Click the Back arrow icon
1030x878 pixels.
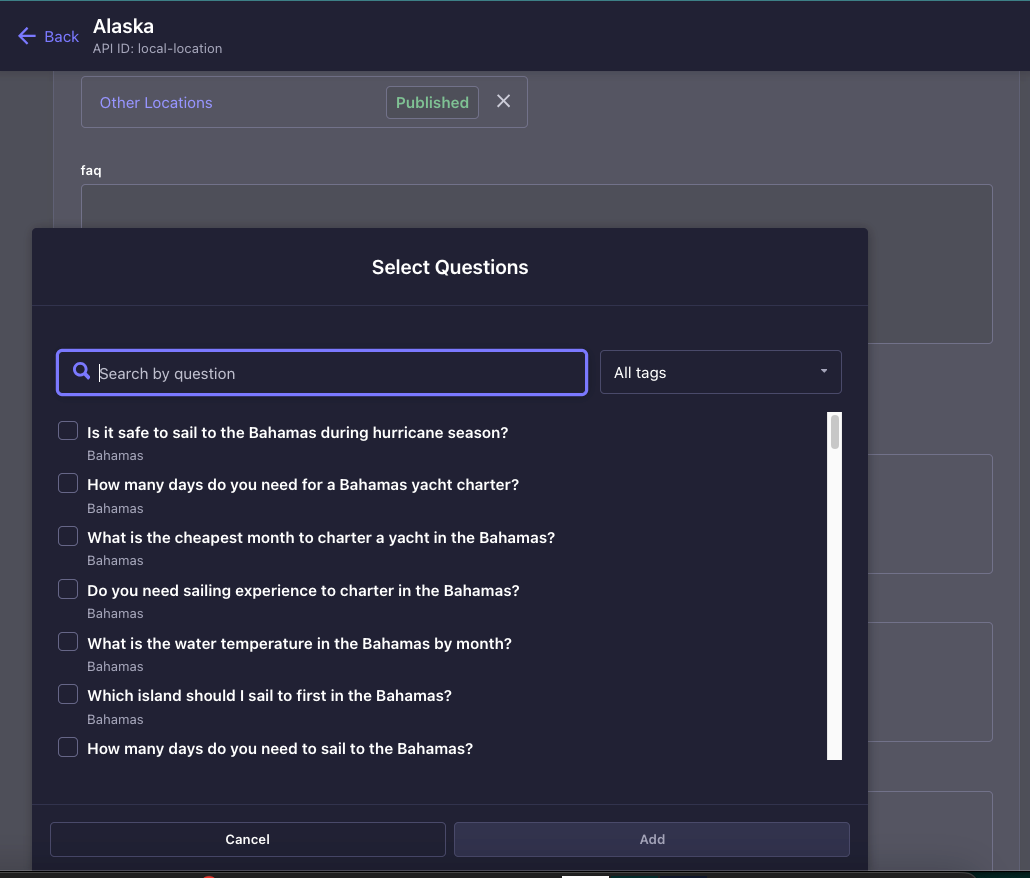point(26,36)
